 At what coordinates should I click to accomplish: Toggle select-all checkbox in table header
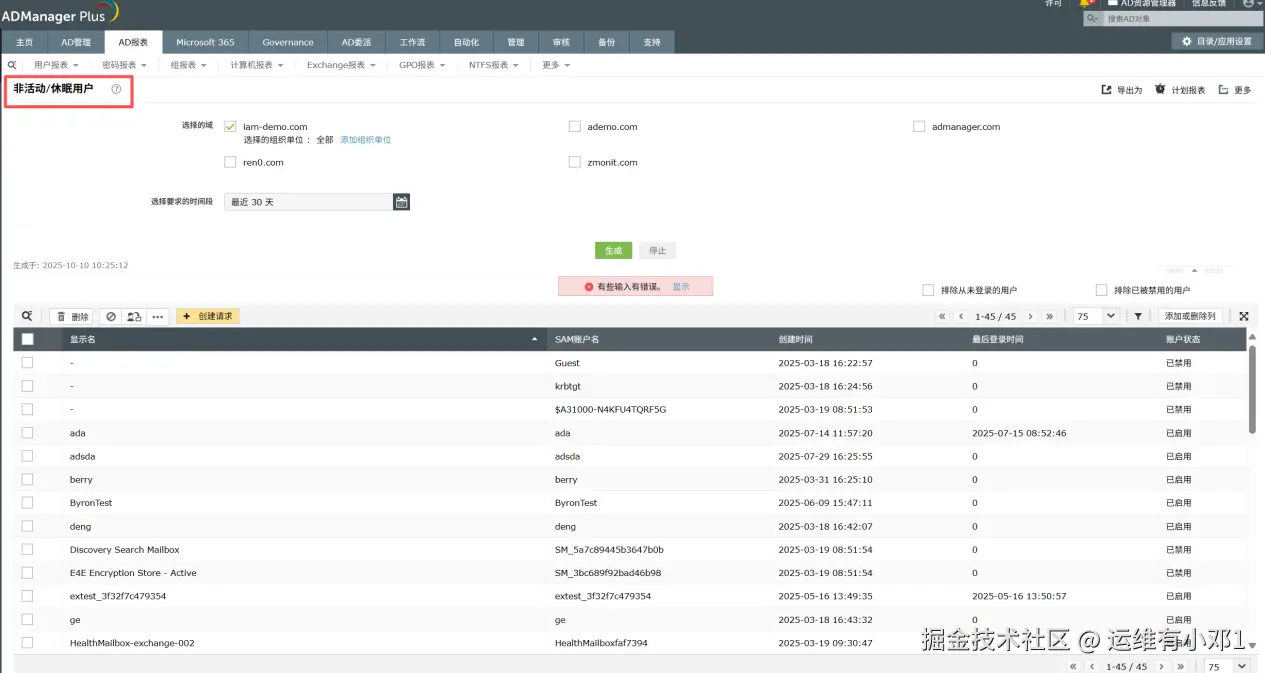pos(27,339)
